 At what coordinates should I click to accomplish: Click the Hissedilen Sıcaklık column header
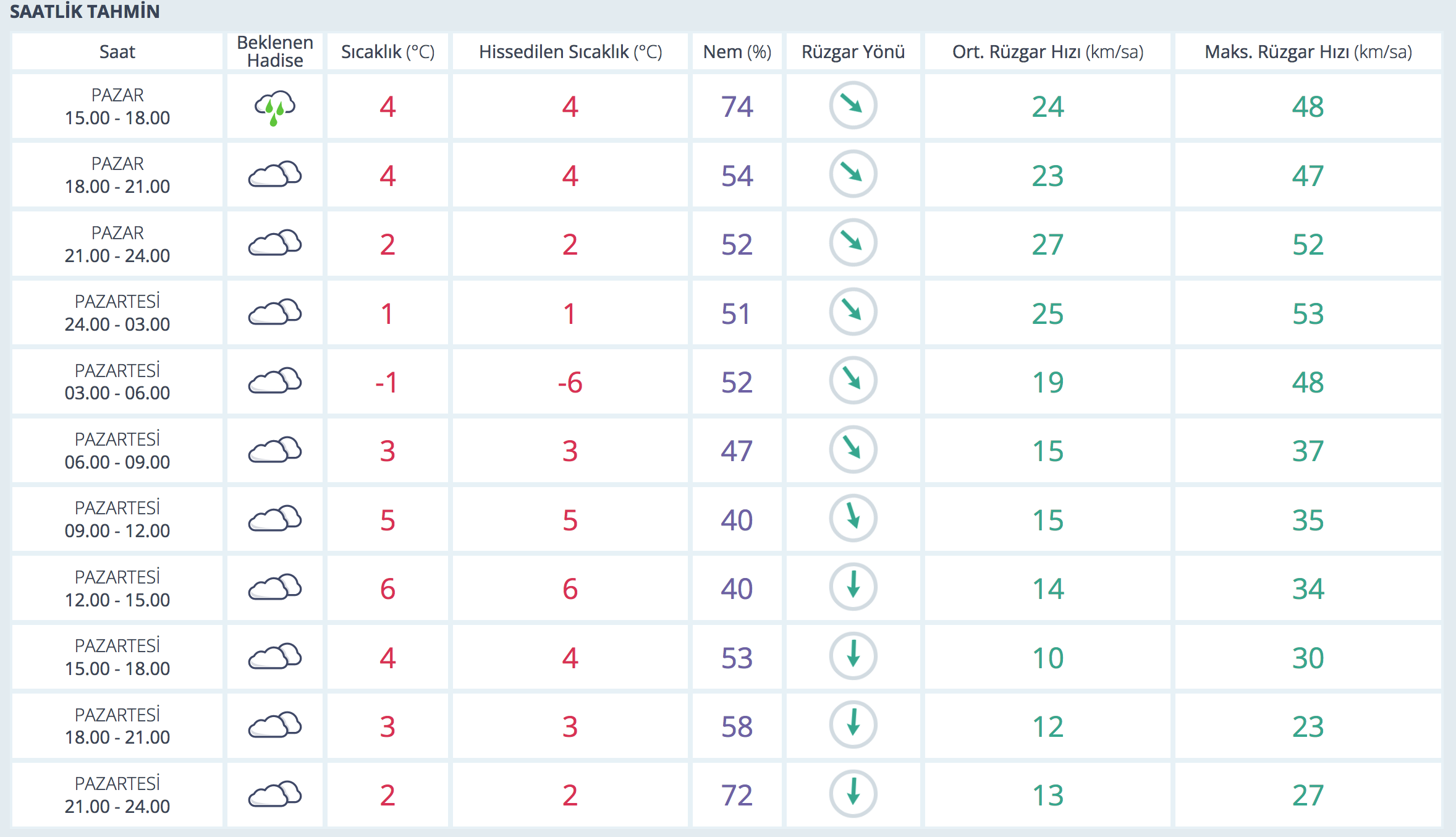point(570,52)
